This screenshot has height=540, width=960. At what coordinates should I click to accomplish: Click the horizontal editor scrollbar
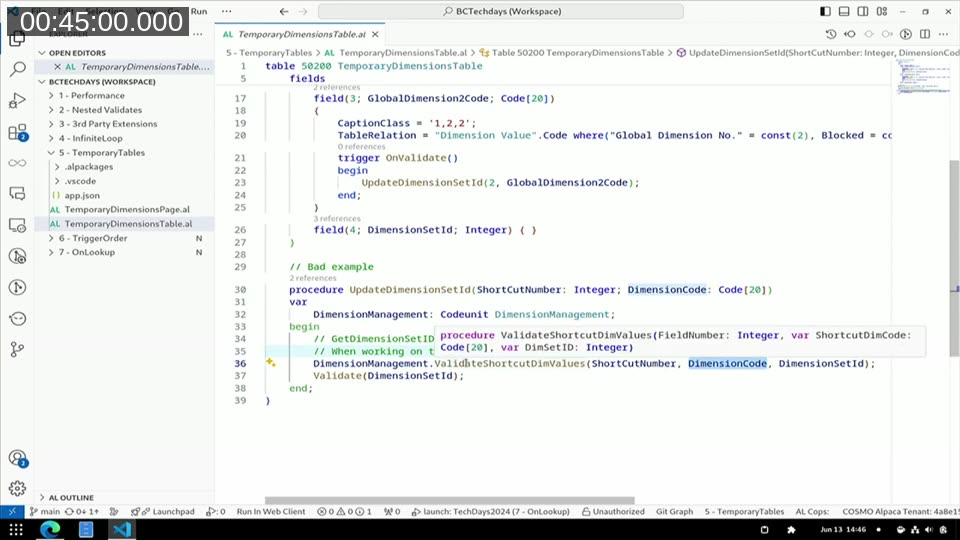[449, 500]
